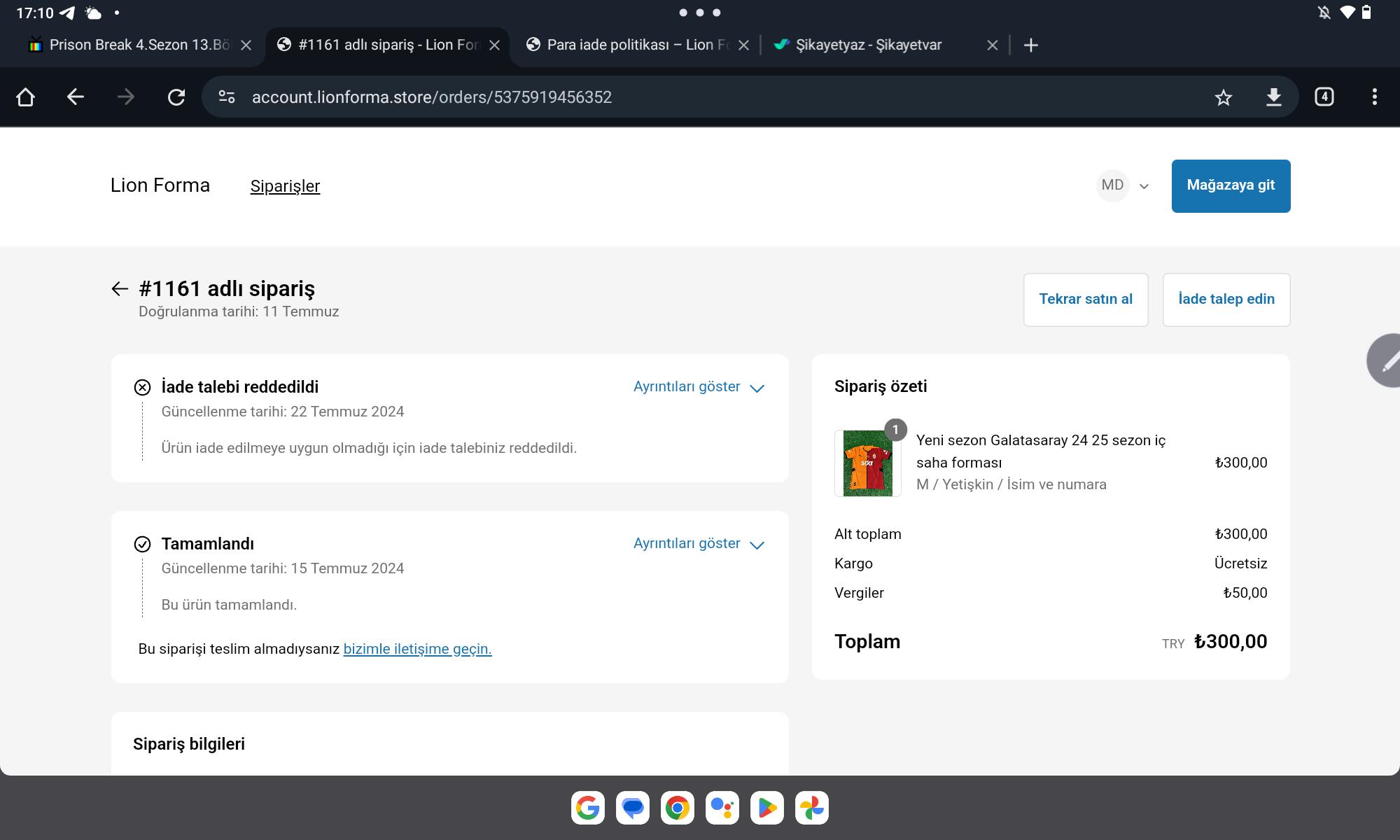Click site settings icon beside URL
Screen dimensions: 1400x840
pos(227,97)
